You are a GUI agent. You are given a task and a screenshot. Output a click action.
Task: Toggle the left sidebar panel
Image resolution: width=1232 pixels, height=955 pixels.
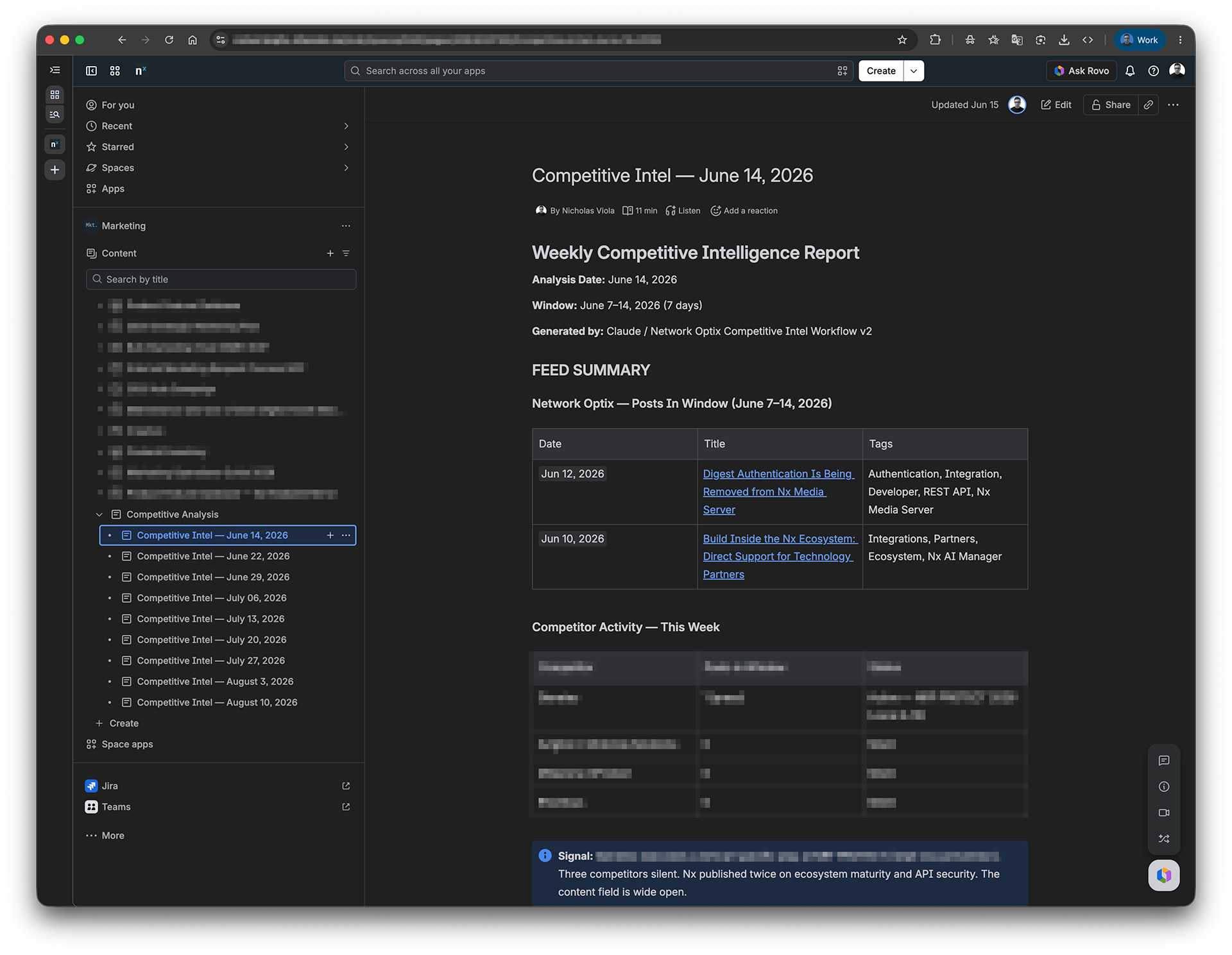pos(91,71)
